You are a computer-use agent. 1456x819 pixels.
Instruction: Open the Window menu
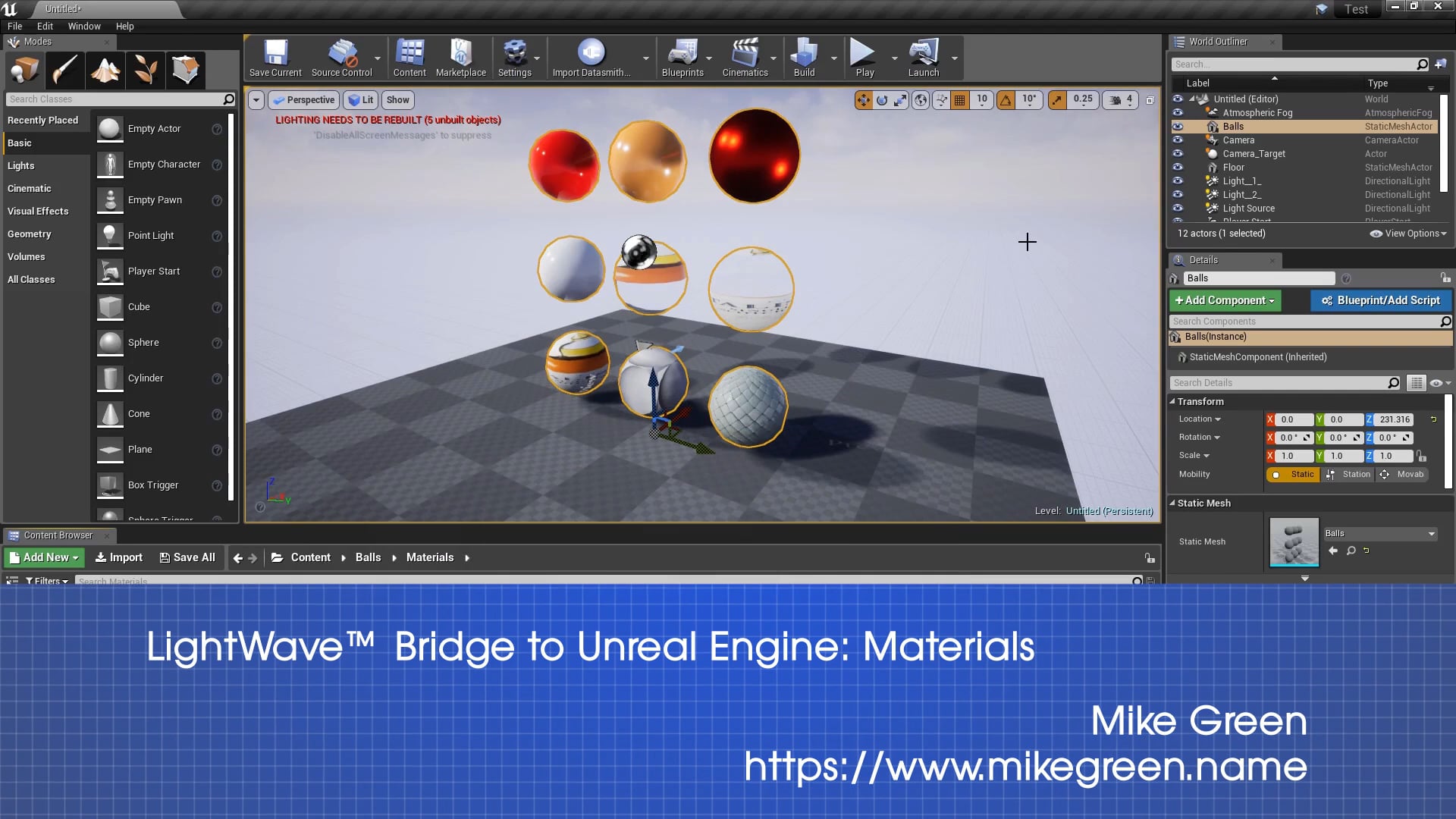(x=84, y=26)
